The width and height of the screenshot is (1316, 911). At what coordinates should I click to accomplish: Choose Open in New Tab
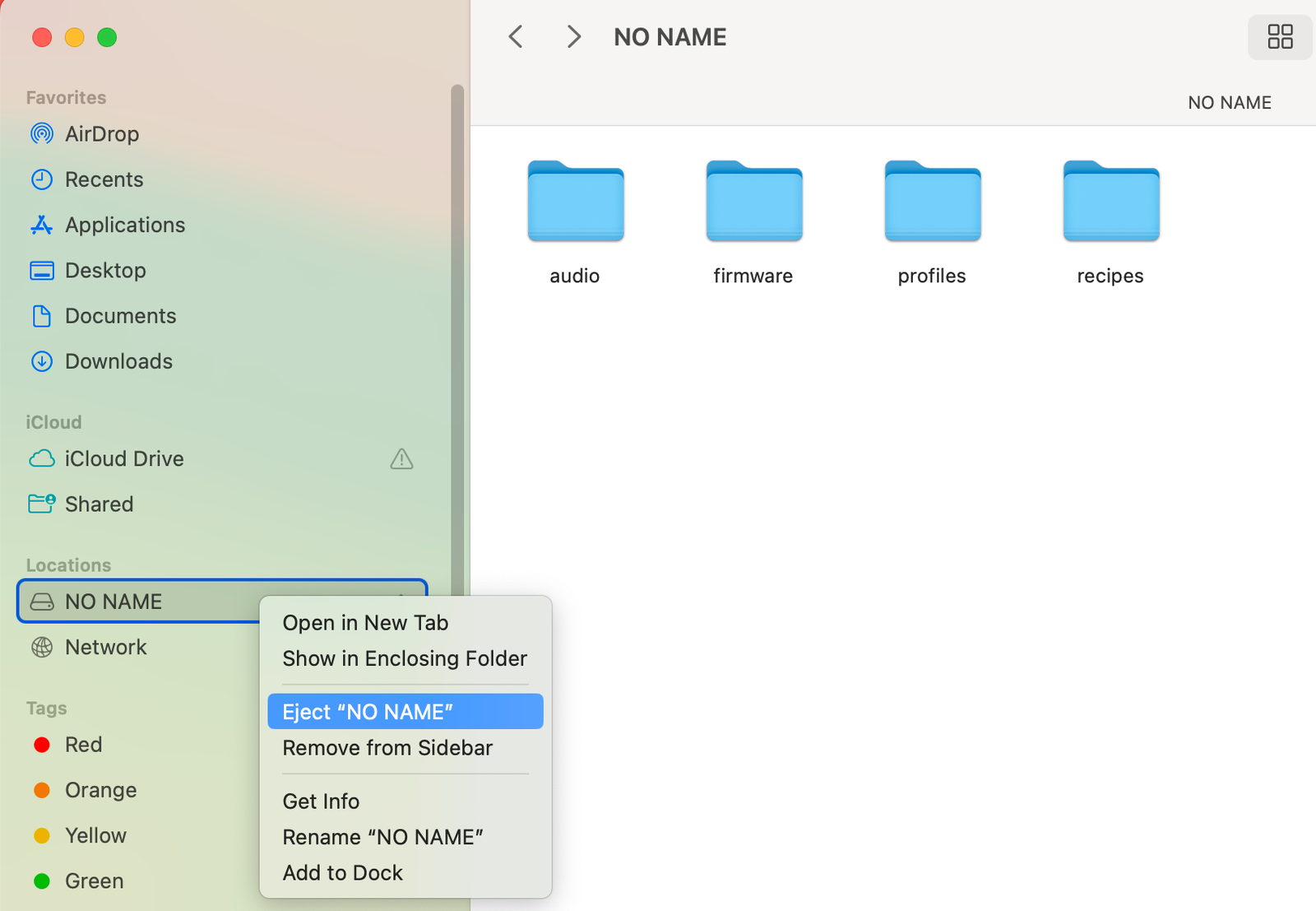(x=405, y=623)
